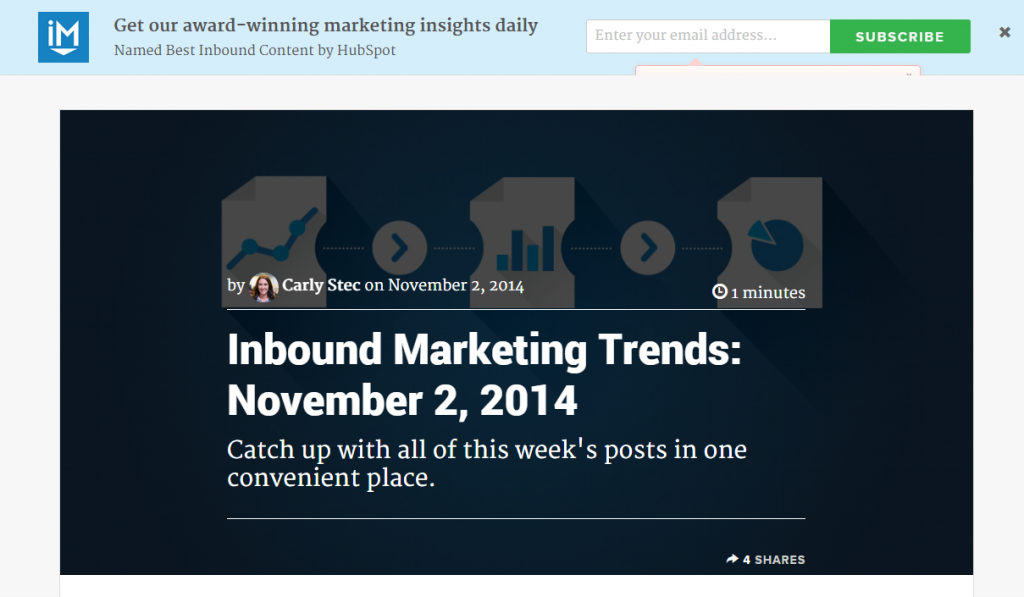Click the iM logo in the header
This screenshot has width=1024, height=597.
tap(63, 36)
